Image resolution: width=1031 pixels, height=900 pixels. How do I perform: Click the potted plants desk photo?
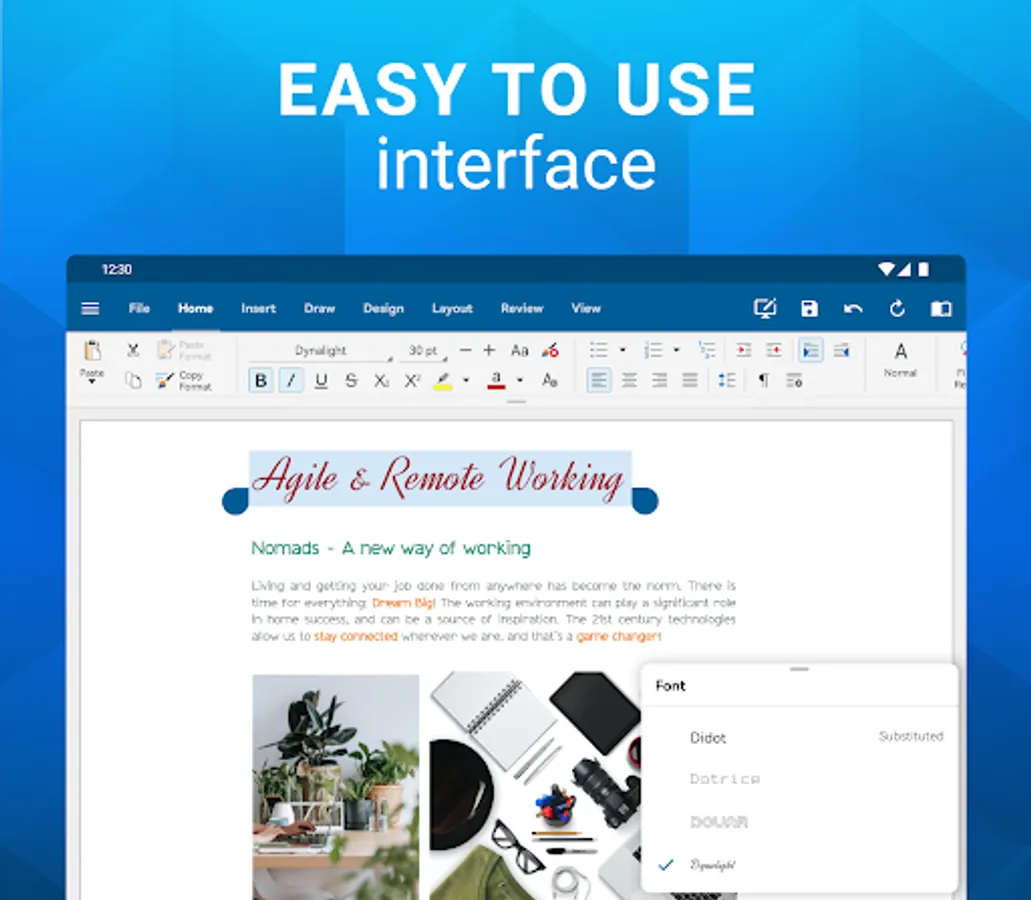click(336, 787)
